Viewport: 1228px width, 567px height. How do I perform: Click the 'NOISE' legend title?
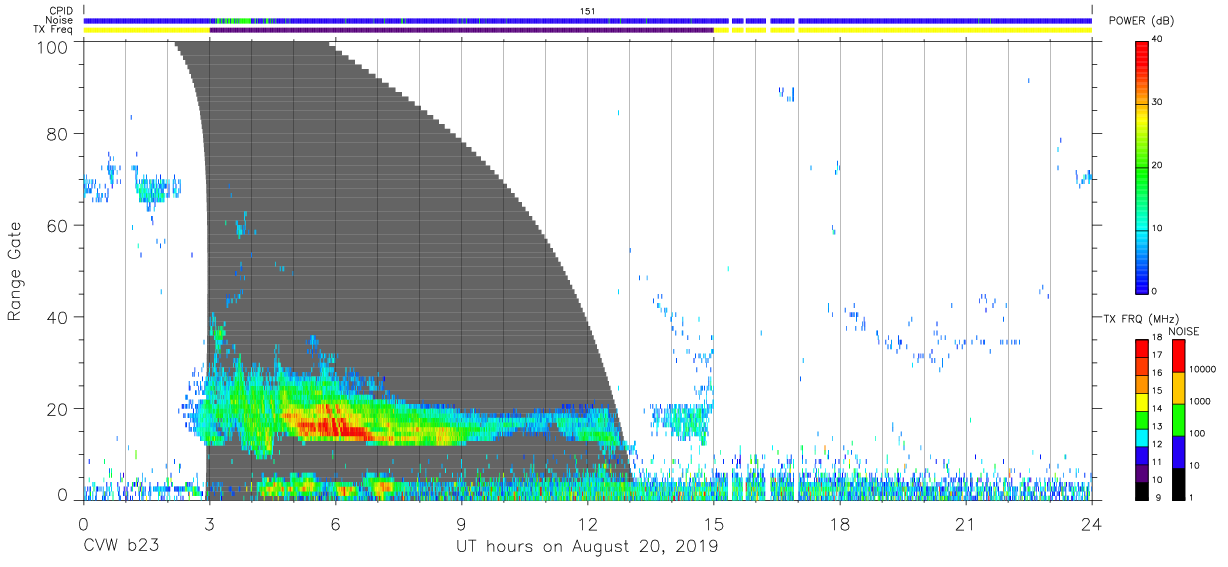[1182, 331]
